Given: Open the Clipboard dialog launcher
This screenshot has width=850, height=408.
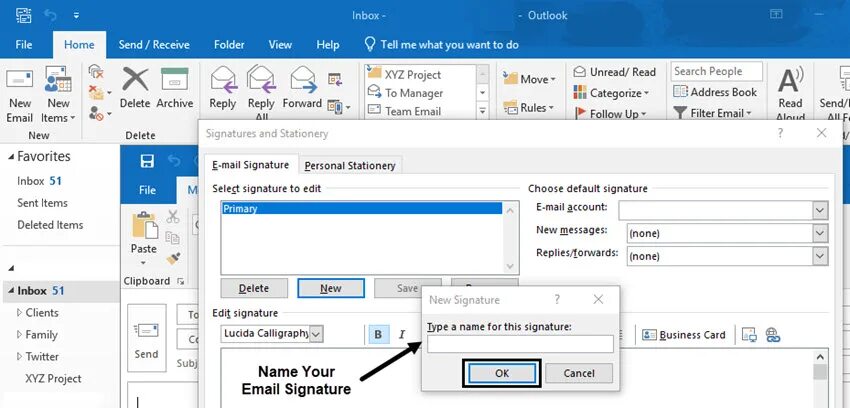Looking at the screenshot, I should point(181,281).
